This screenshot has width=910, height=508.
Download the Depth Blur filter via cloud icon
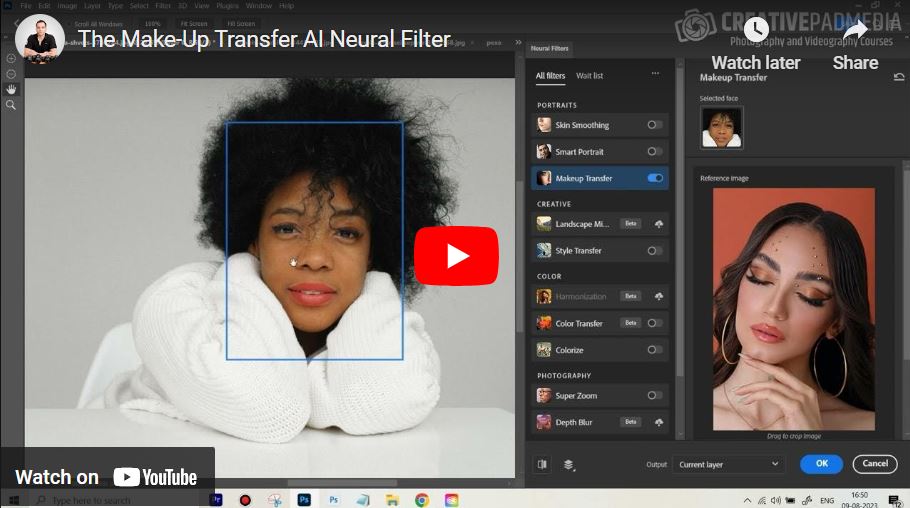point(659,423)
